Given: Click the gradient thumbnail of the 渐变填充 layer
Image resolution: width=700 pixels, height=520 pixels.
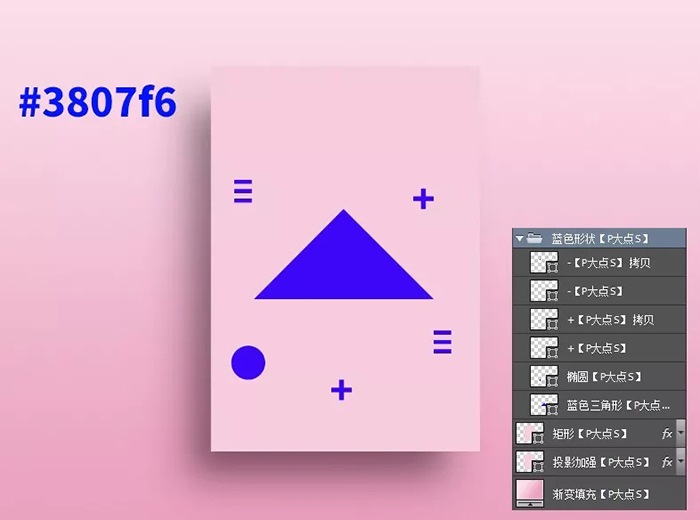Looking at the screenshot, I should tap(530, 493).
